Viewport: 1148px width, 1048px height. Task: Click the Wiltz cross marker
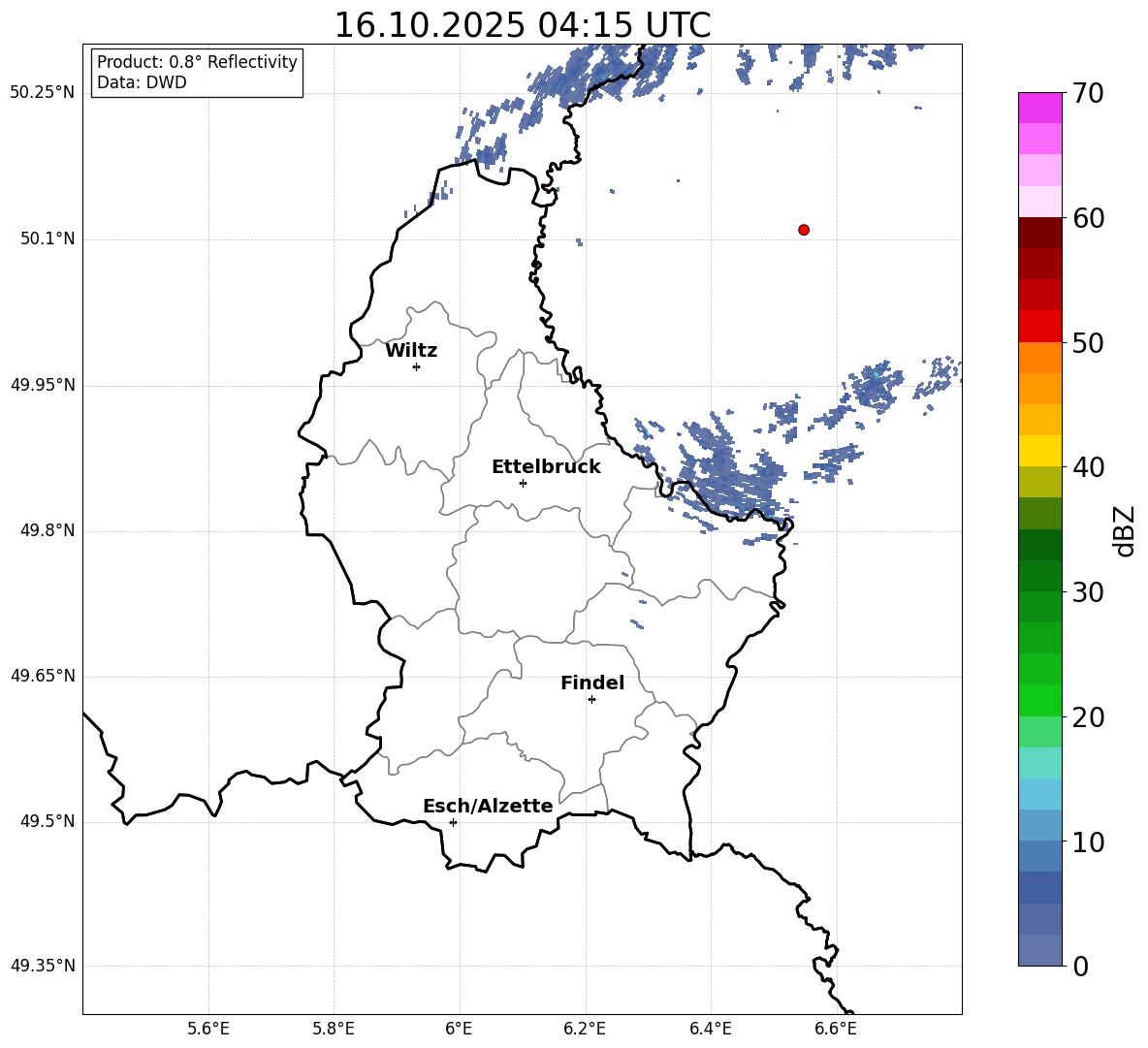click(x=417, y=366)
